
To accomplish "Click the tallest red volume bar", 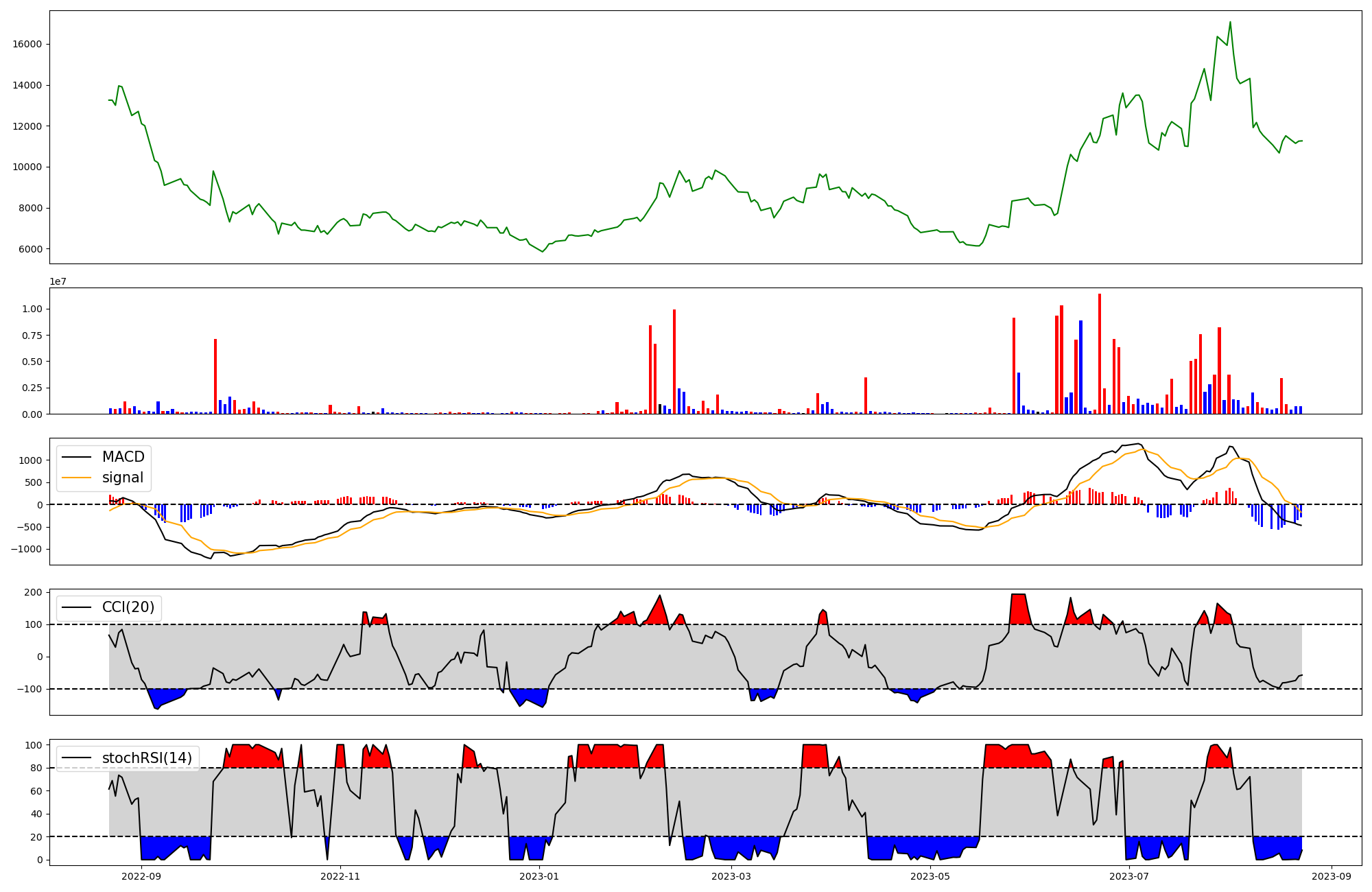I will (x=1100, y=353).
